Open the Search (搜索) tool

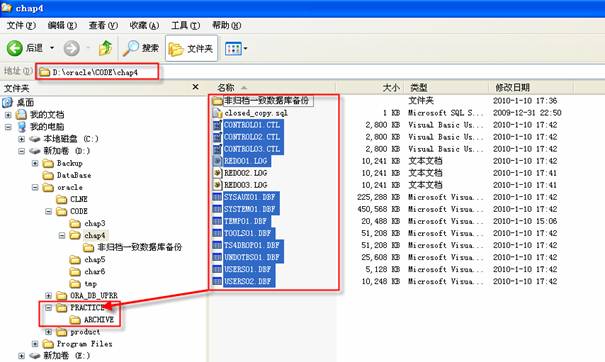tap(141, 48)
